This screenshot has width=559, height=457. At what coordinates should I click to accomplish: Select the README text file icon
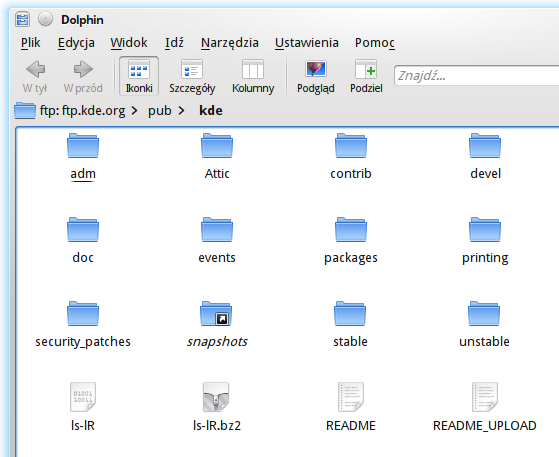click(351, 397)
